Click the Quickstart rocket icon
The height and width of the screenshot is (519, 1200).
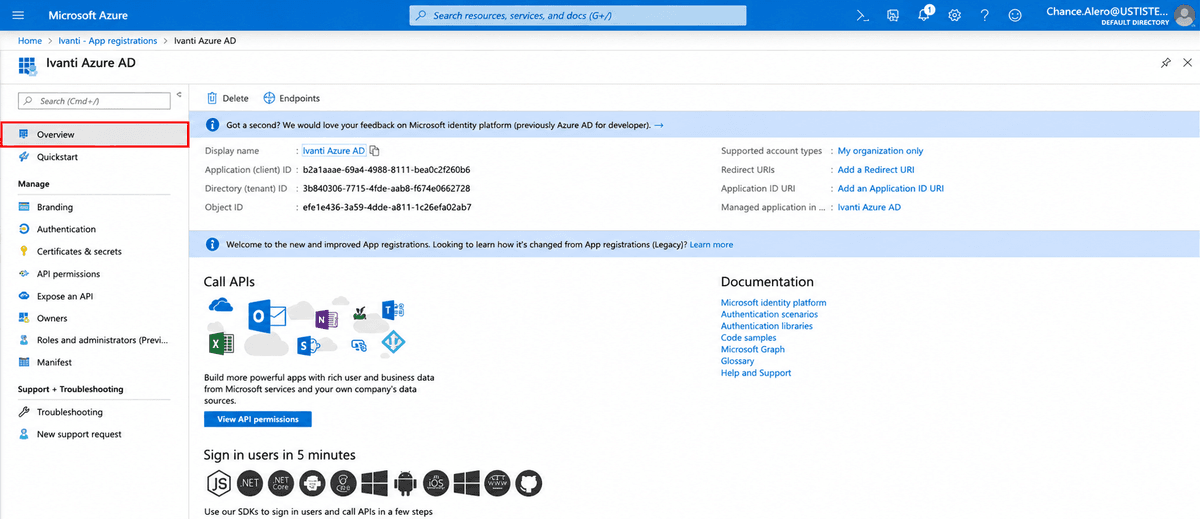coord(24,157)
